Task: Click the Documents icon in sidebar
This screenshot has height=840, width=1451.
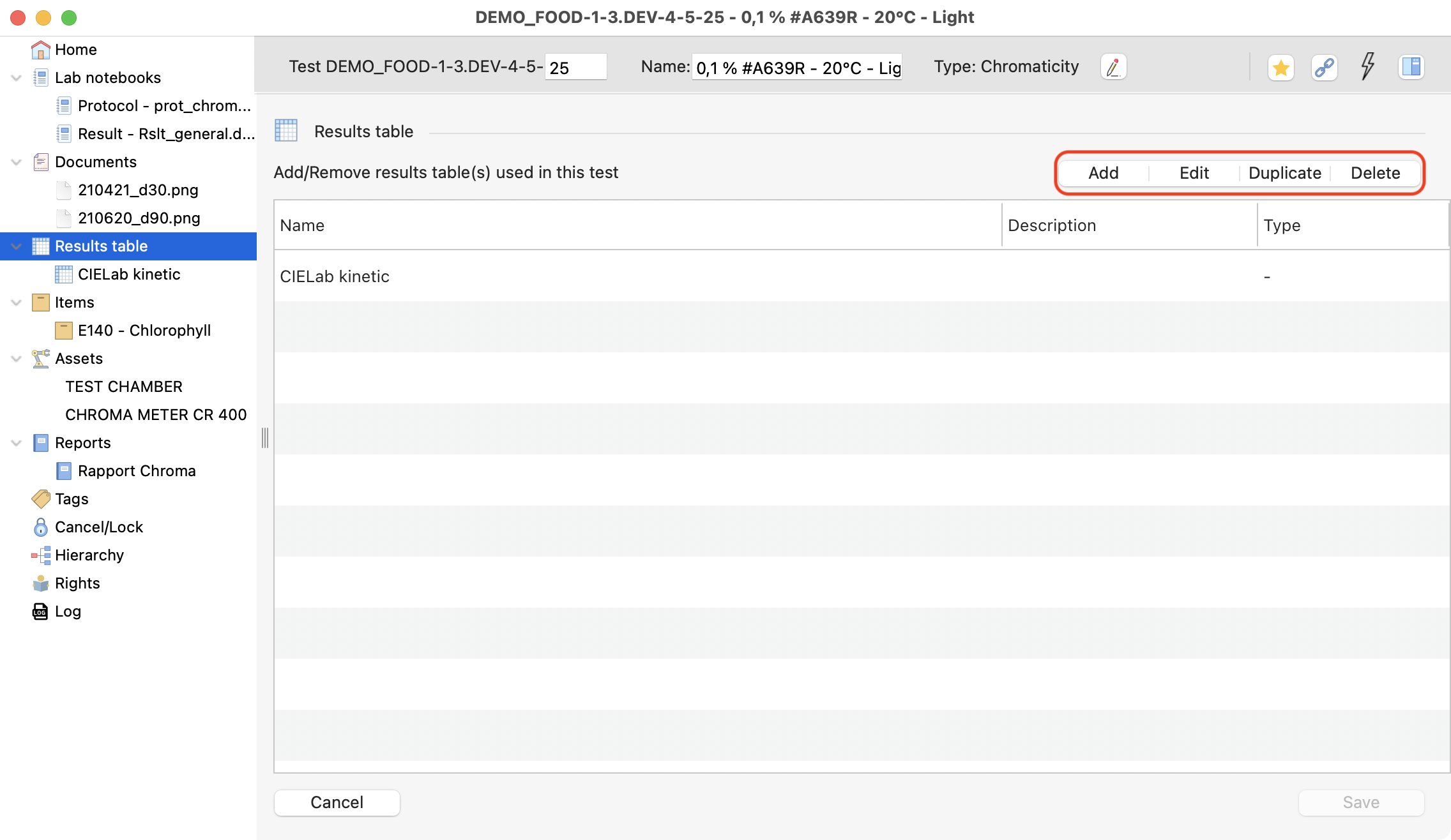Action: click(40, 162)
